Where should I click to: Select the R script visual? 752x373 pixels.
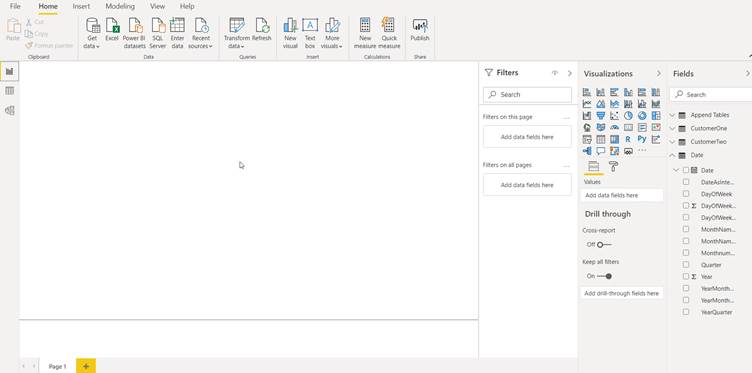click(628, 139)
